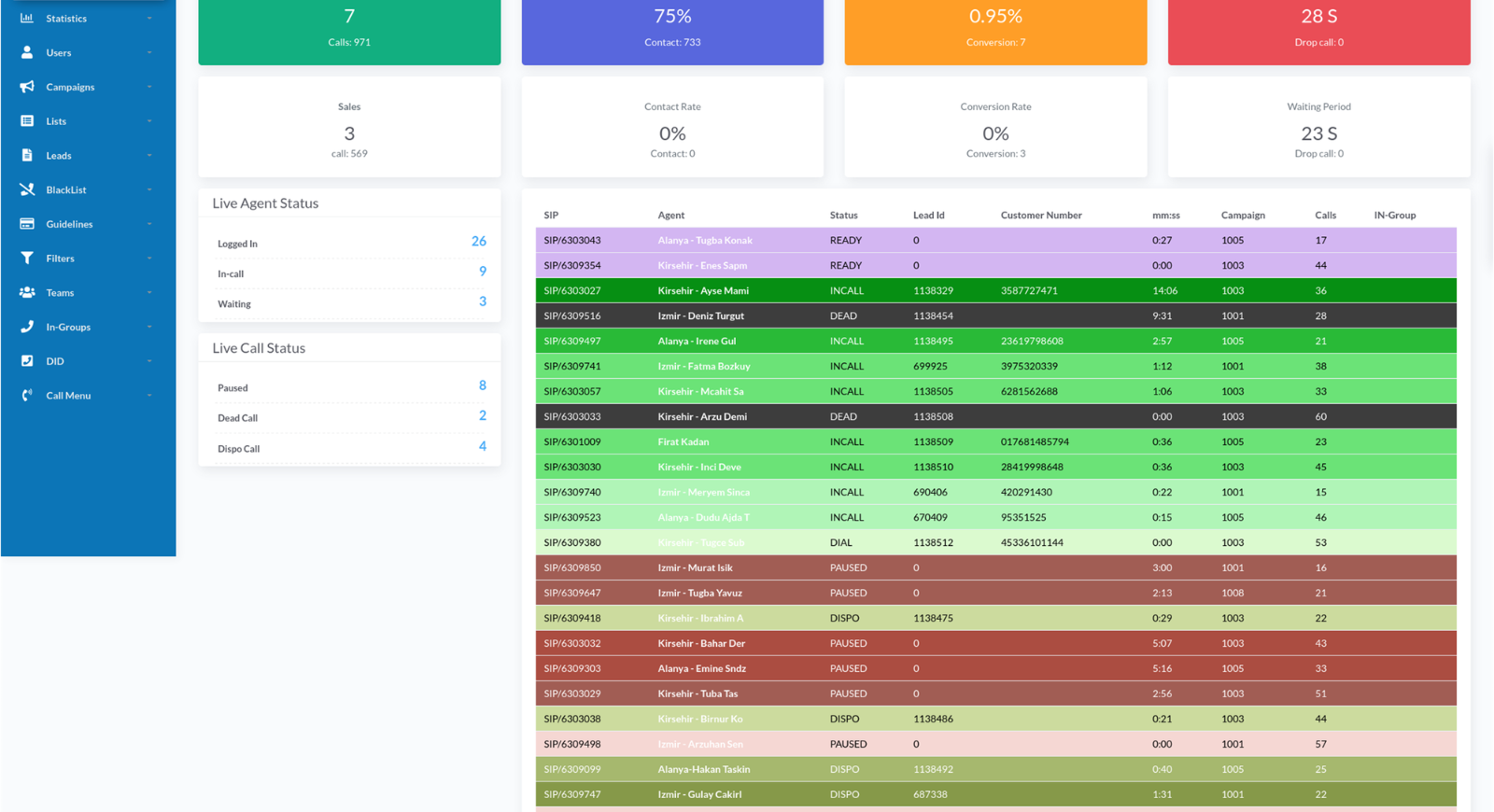Viewport: 1494px width, 812px height.
Task: Expand the DID submenu chevron
Action: [149, 361]
